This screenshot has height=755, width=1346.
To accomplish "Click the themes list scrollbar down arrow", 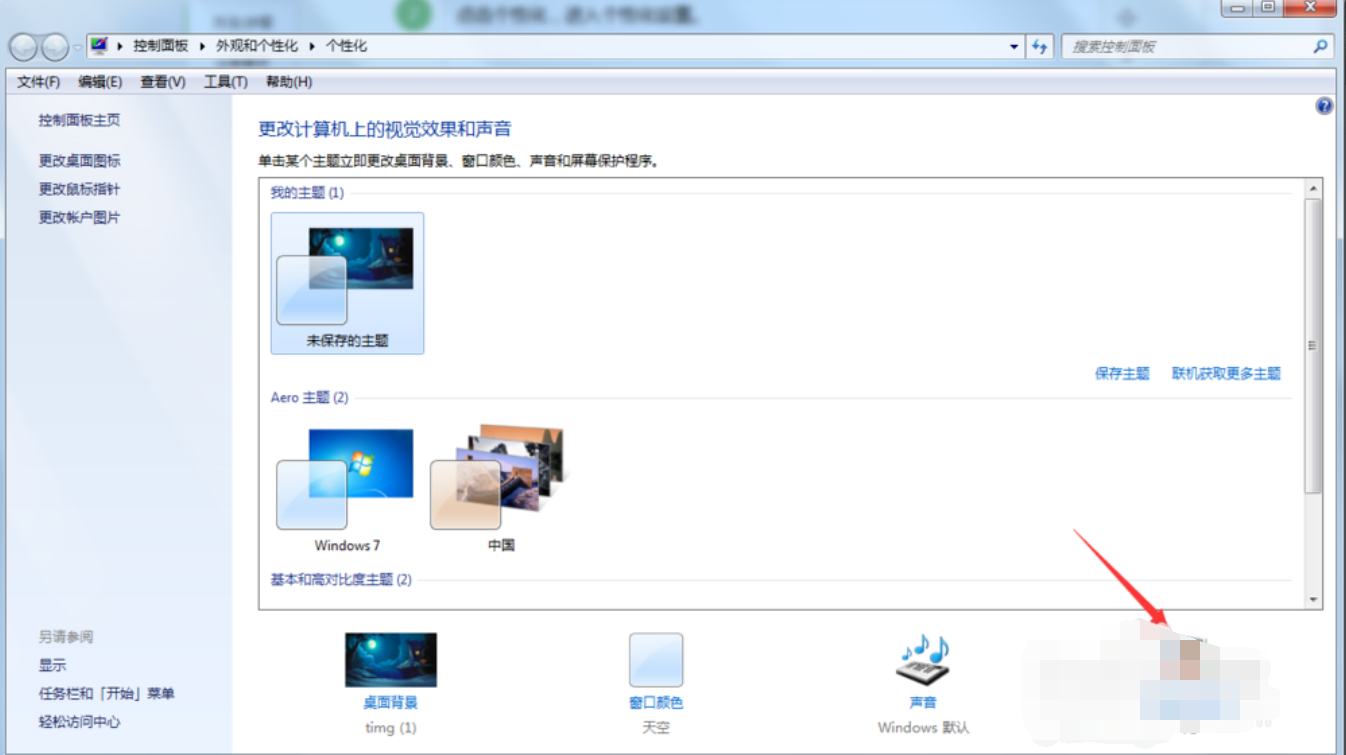I will pyautogui.click(x=1311, y=597).
